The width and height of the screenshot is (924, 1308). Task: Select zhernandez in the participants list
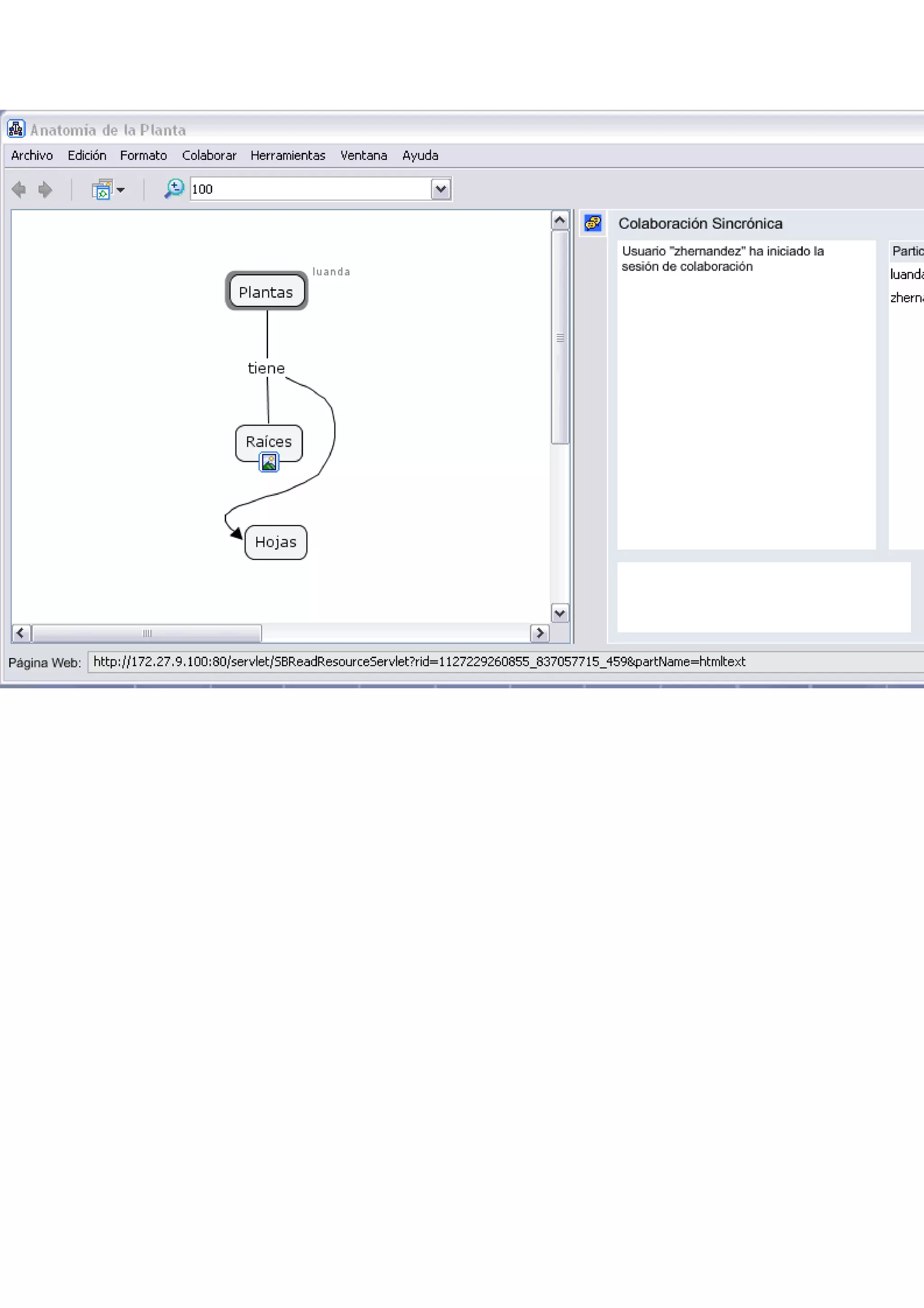pos(907,298)
